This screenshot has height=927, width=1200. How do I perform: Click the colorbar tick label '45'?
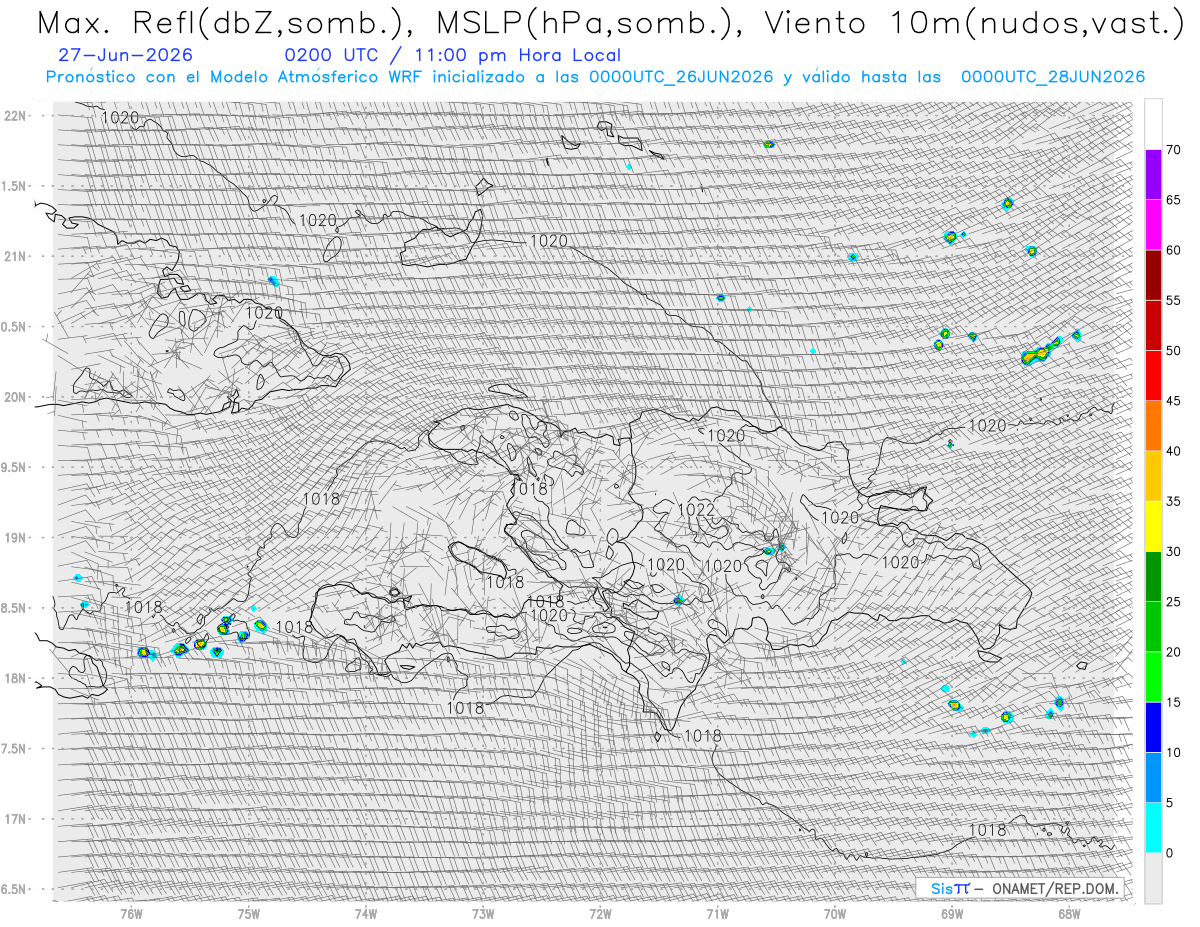pyautogui.click(x=1174, y=401)
